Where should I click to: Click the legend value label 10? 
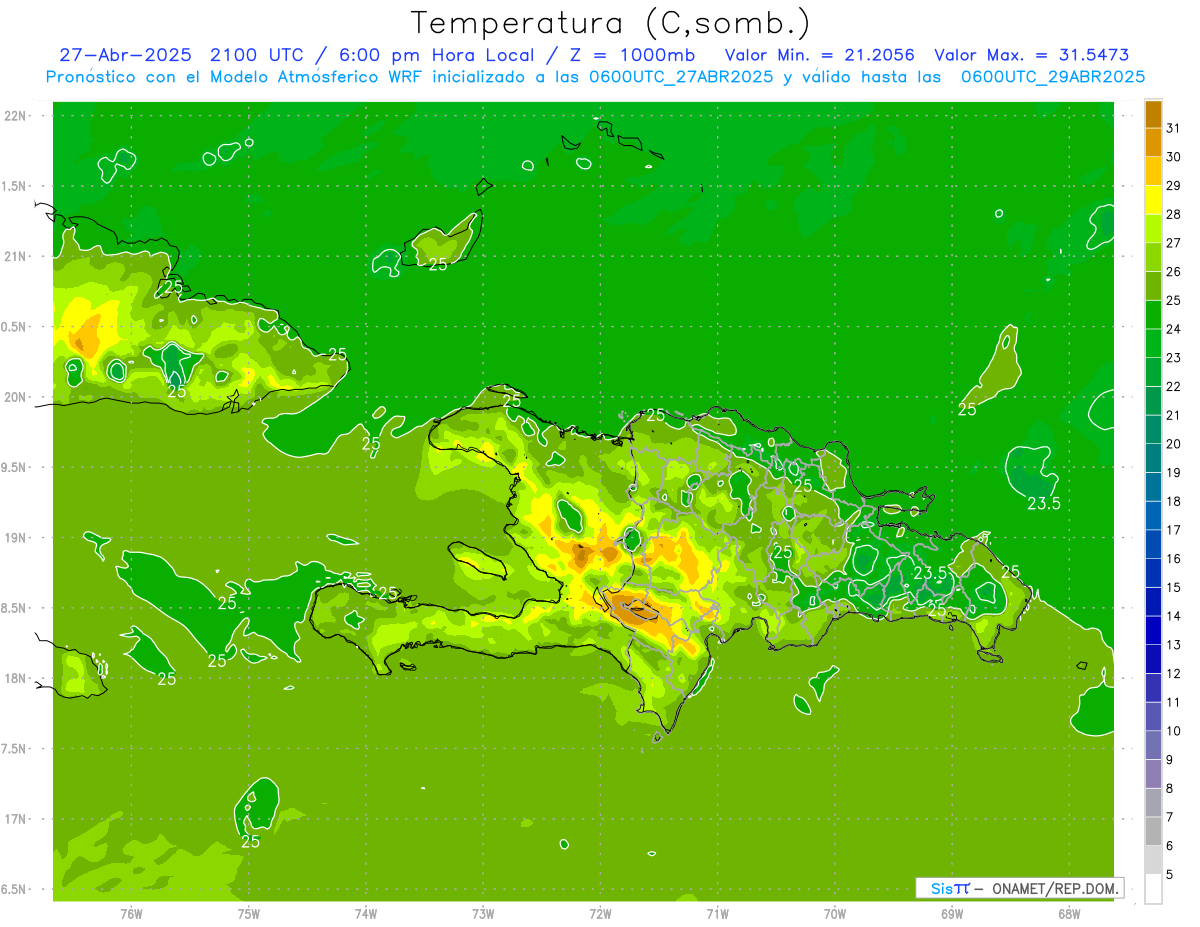click(1174, 731)
